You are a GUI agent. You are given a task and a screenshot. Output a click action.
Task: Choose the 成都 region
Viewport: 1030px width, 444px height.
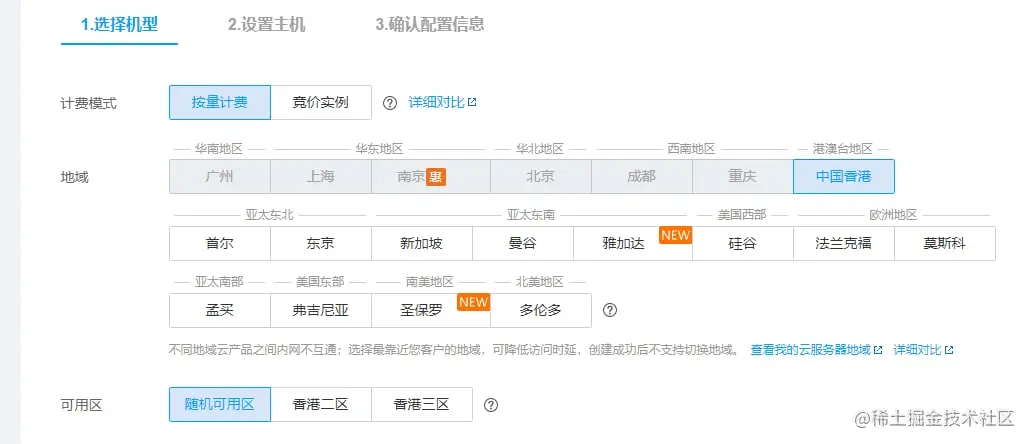(x=642, y=177)
